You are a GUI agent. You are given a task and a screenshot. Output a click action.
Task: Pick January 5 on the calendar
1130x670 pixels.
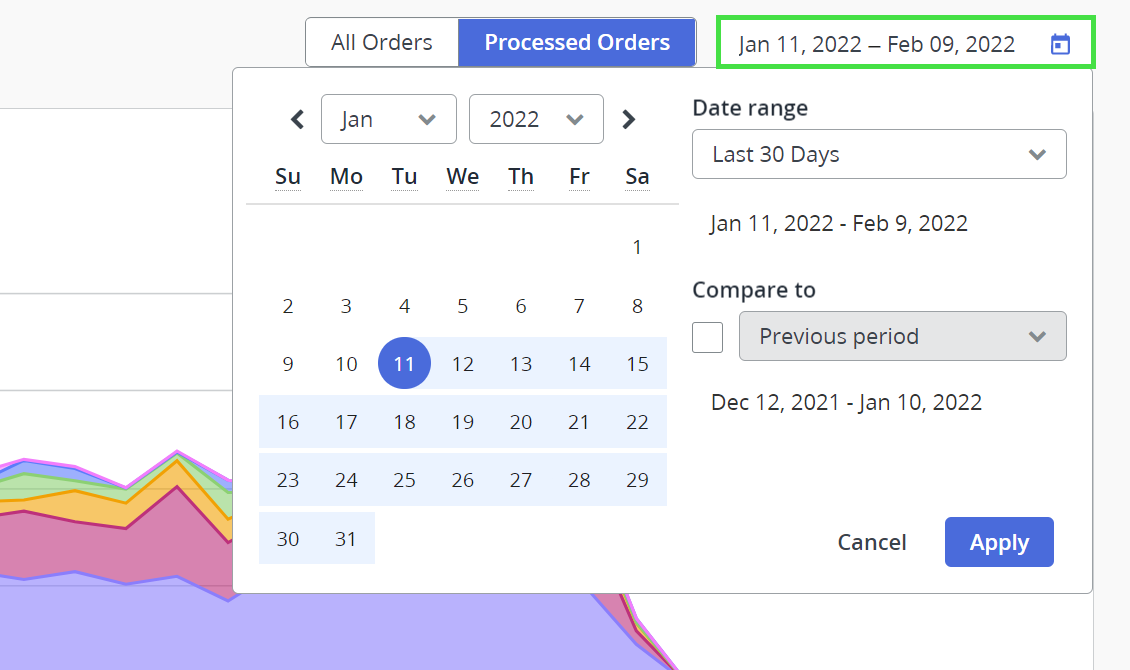click(x=462, y=306)
